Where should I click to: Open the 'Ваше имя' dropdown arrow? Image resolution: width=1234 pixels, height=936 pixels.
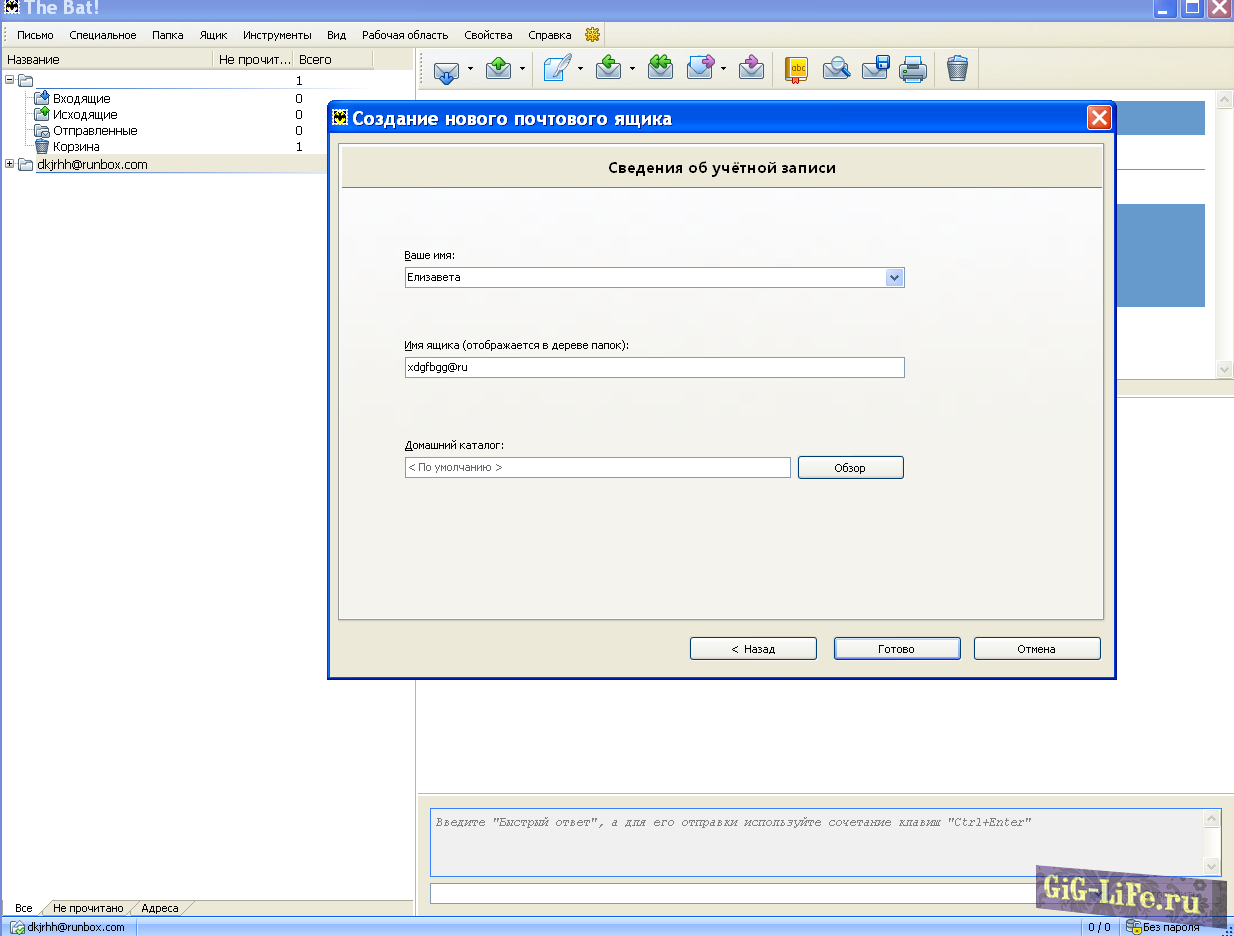coord(894,278)
